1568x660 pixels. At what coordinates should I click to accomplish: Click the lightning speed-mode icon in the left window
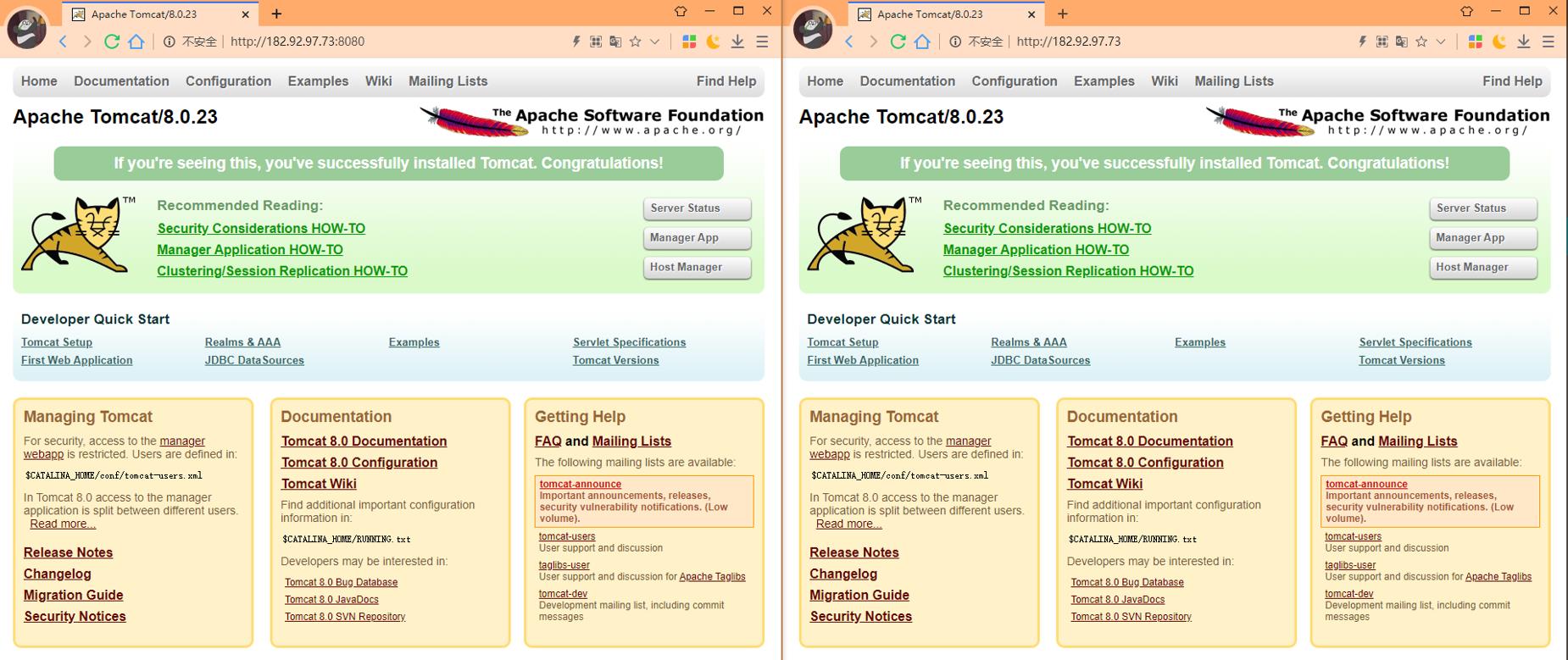tap(576, 42)
